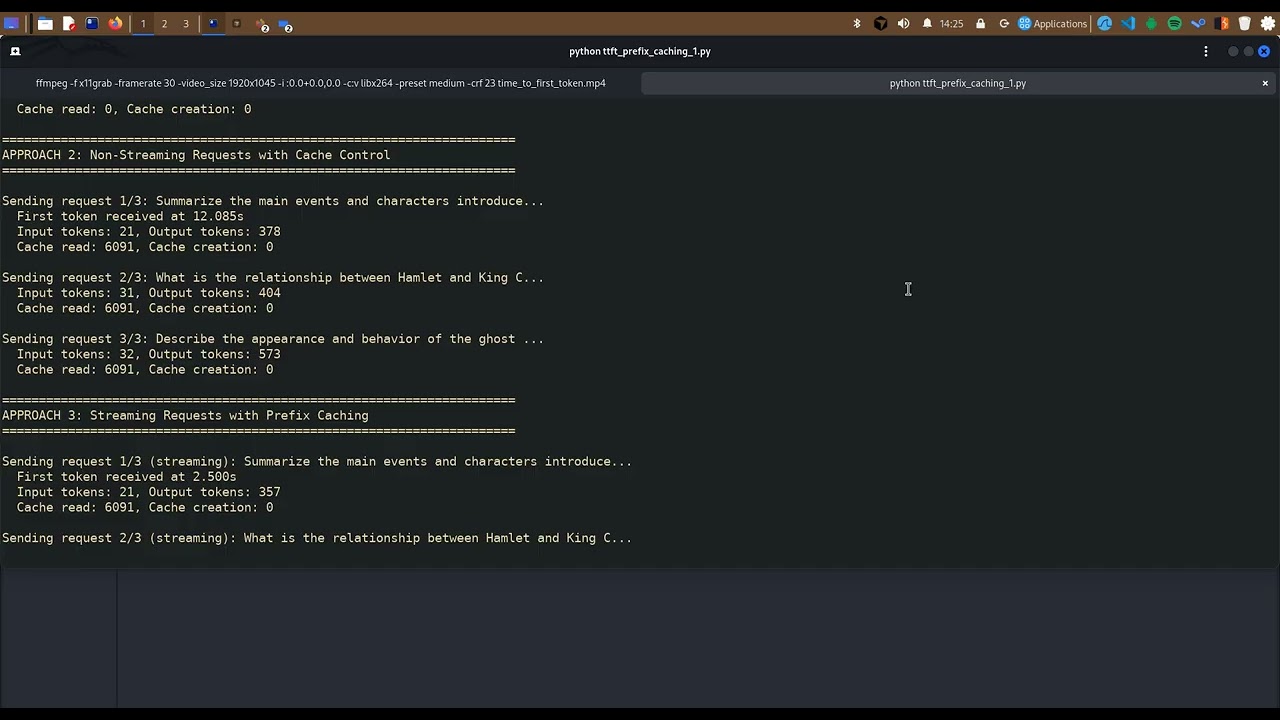1280x720 pixels.
Task: Click the log out icon
Action: (1004, 23)
